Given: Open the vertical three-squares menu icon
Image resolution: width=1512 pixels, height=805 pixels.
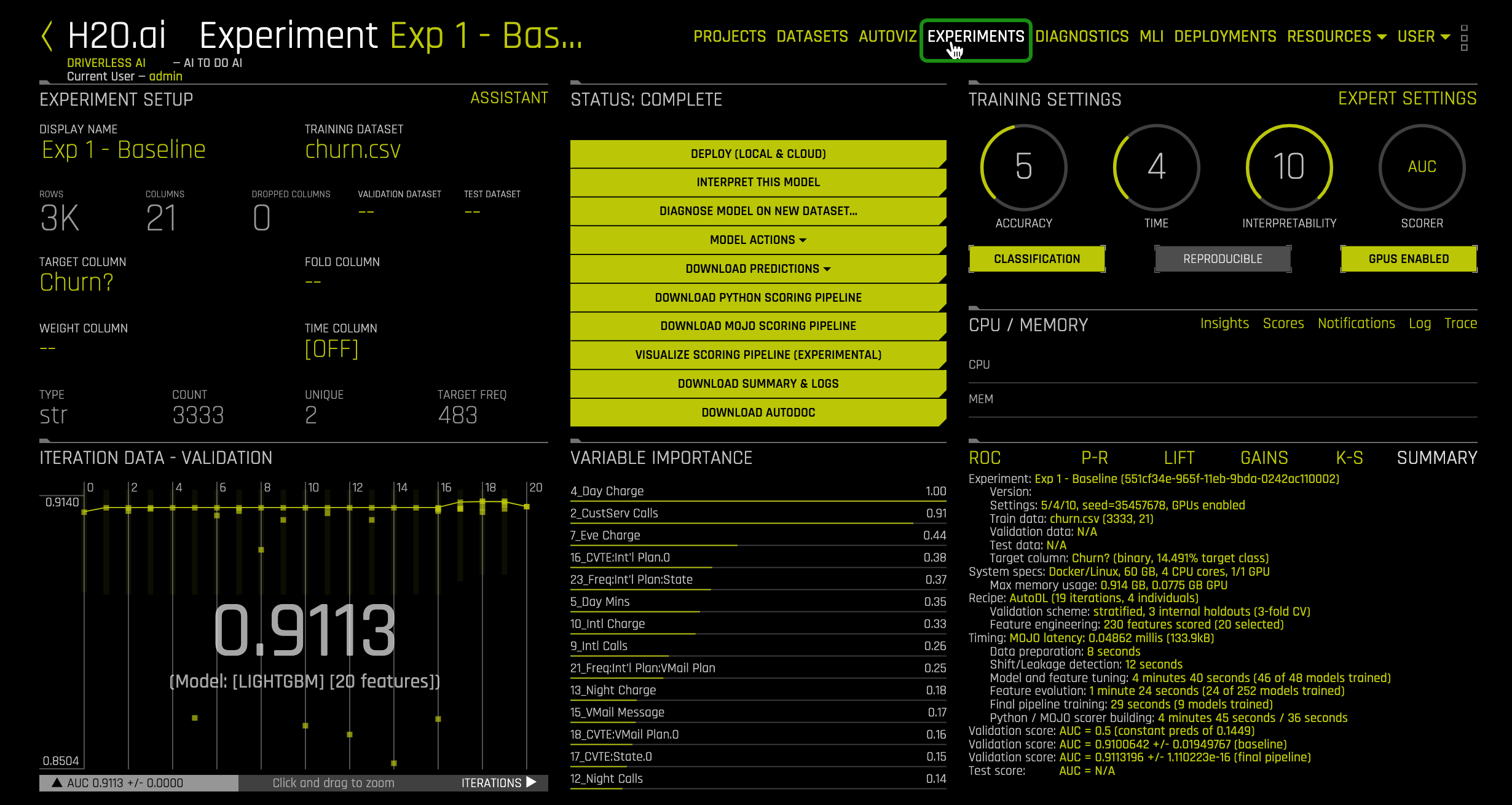Looking at the screenshot, I should [x=1464, y=37].
